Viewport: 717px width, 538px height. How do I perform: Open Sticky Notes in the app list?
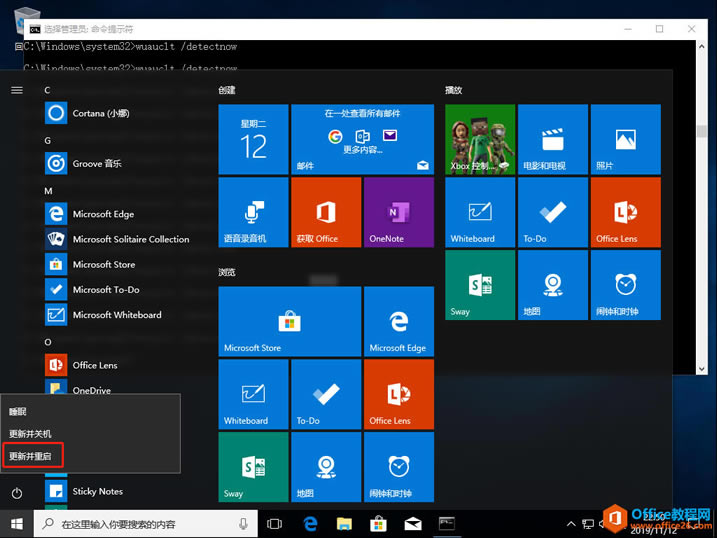(x=84, y=491)
